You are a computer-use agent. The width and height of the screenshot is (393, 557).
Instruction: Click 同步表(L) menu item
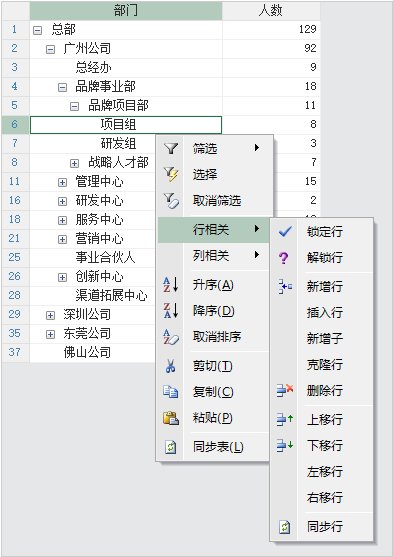[x=214, y=447]
